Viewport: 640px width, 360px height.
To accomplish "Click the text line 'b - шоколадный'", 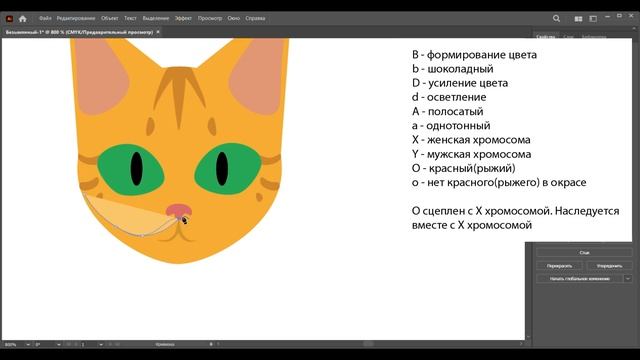I will (x=453, y=69).
